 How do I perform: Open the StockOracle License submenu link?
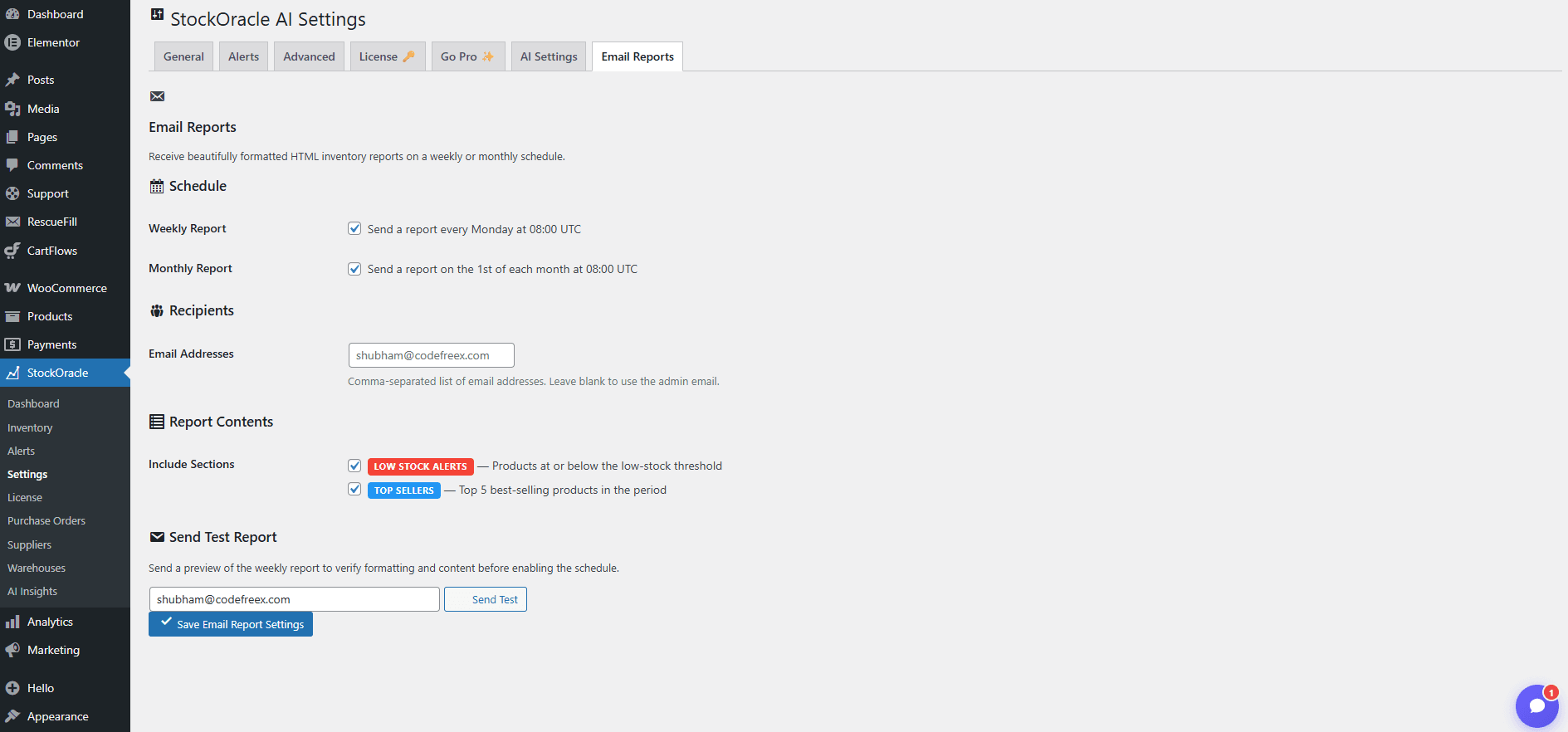[25, 497]
